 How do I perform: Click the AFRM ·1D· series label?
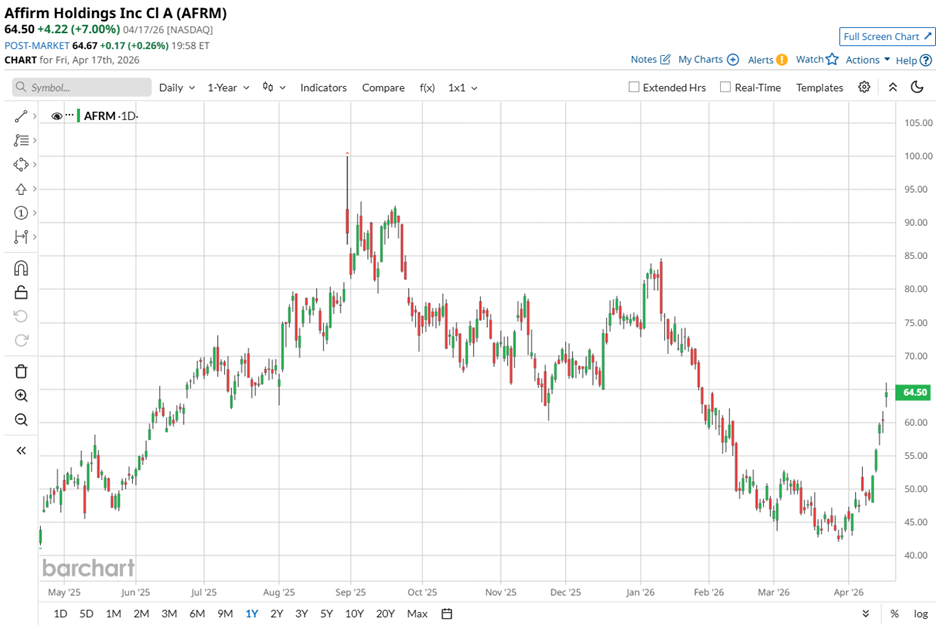click(111, 116)
